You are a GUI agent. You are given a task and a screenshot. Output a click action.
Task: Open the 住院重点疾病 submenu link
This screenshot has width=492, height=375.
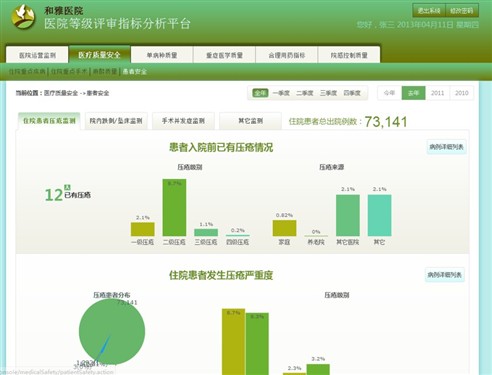[x=27, y=71]
